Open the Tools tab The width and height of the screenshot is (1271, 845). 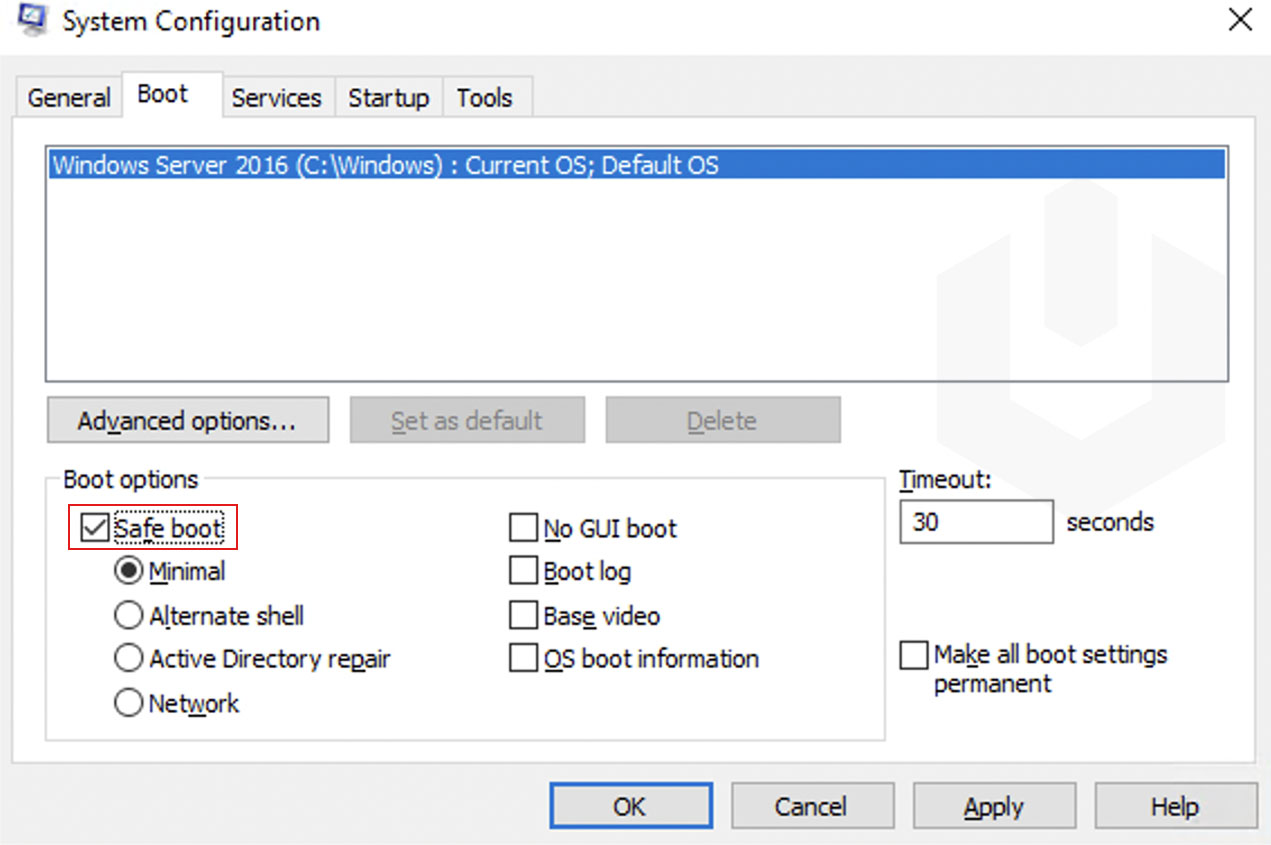485,97
